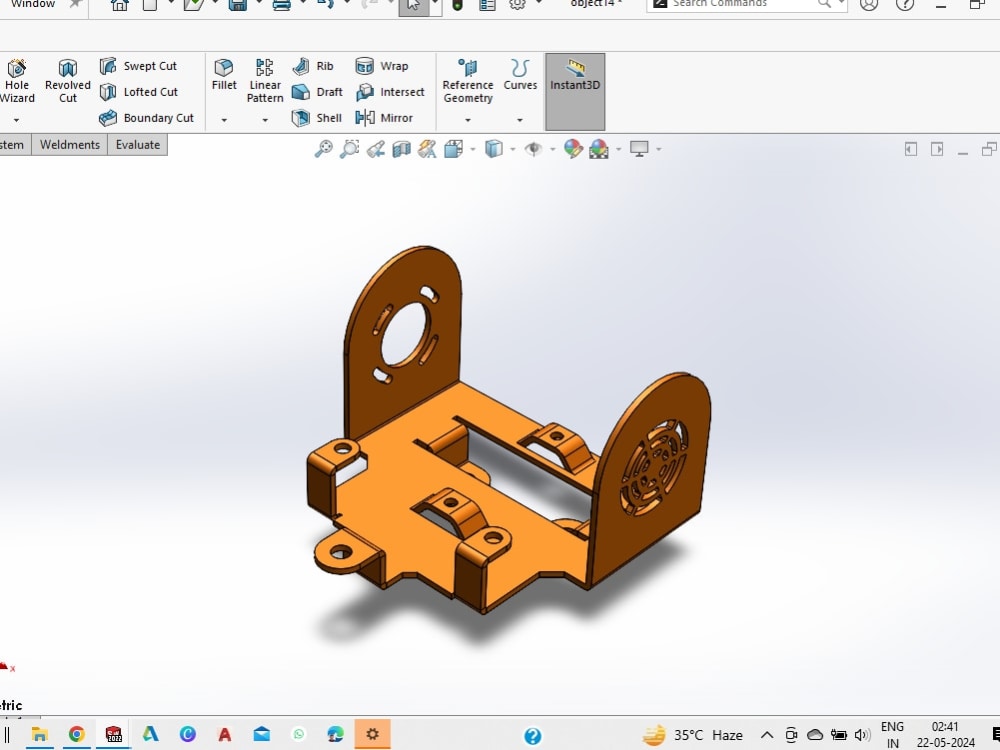The image size is (1000, 750).
Task: Select the Revolved Cut tool
Action: click(x=67, y=80)
